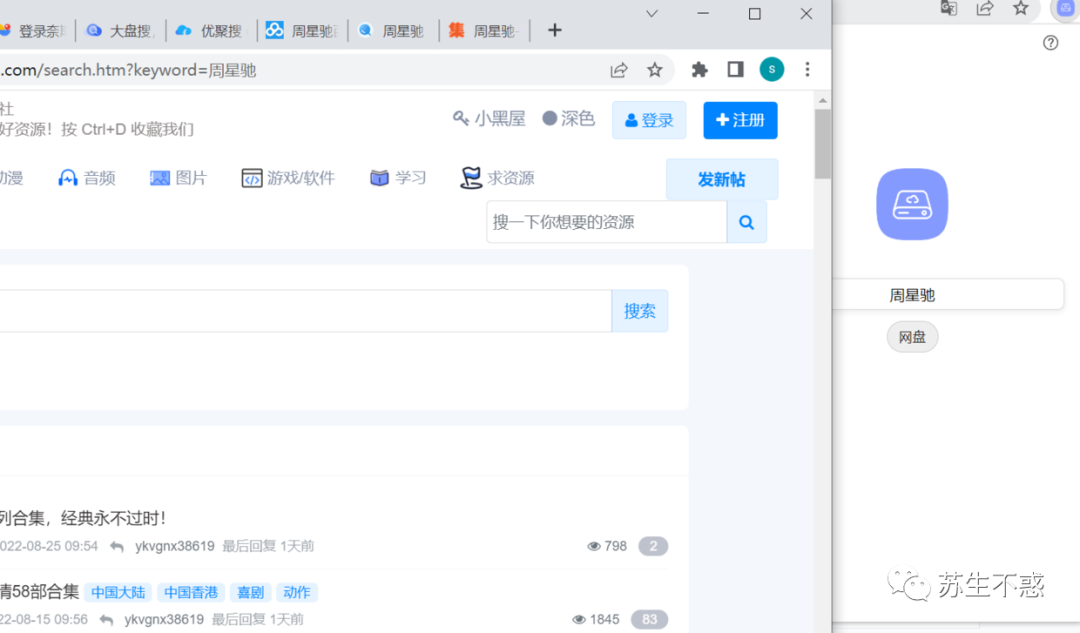Switch to the 优聚搜 browser tab
Screen dimensions: 1080x633
(x=211, y=31)
